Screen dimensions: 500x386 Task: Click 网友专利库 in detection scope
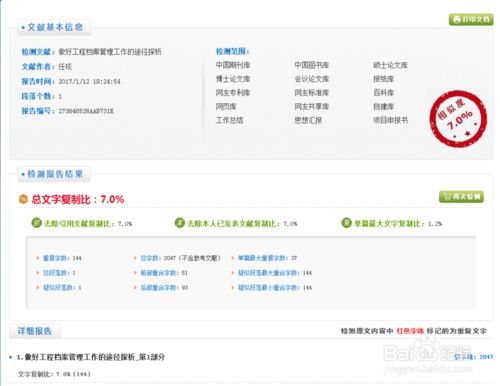pyautogui.click(x=233, y=93)
